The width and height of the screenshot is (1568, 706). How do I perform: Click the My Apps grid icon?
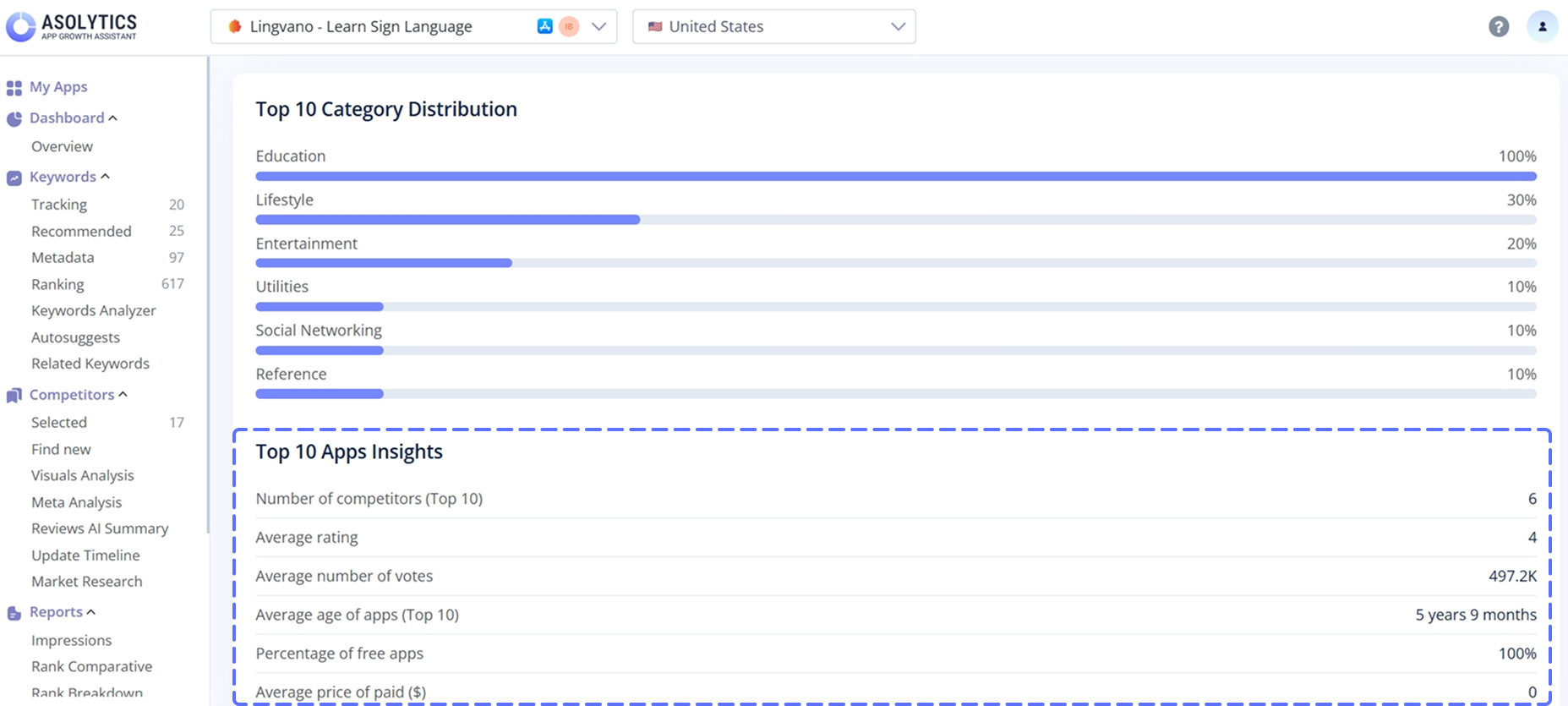pos(14,87)
